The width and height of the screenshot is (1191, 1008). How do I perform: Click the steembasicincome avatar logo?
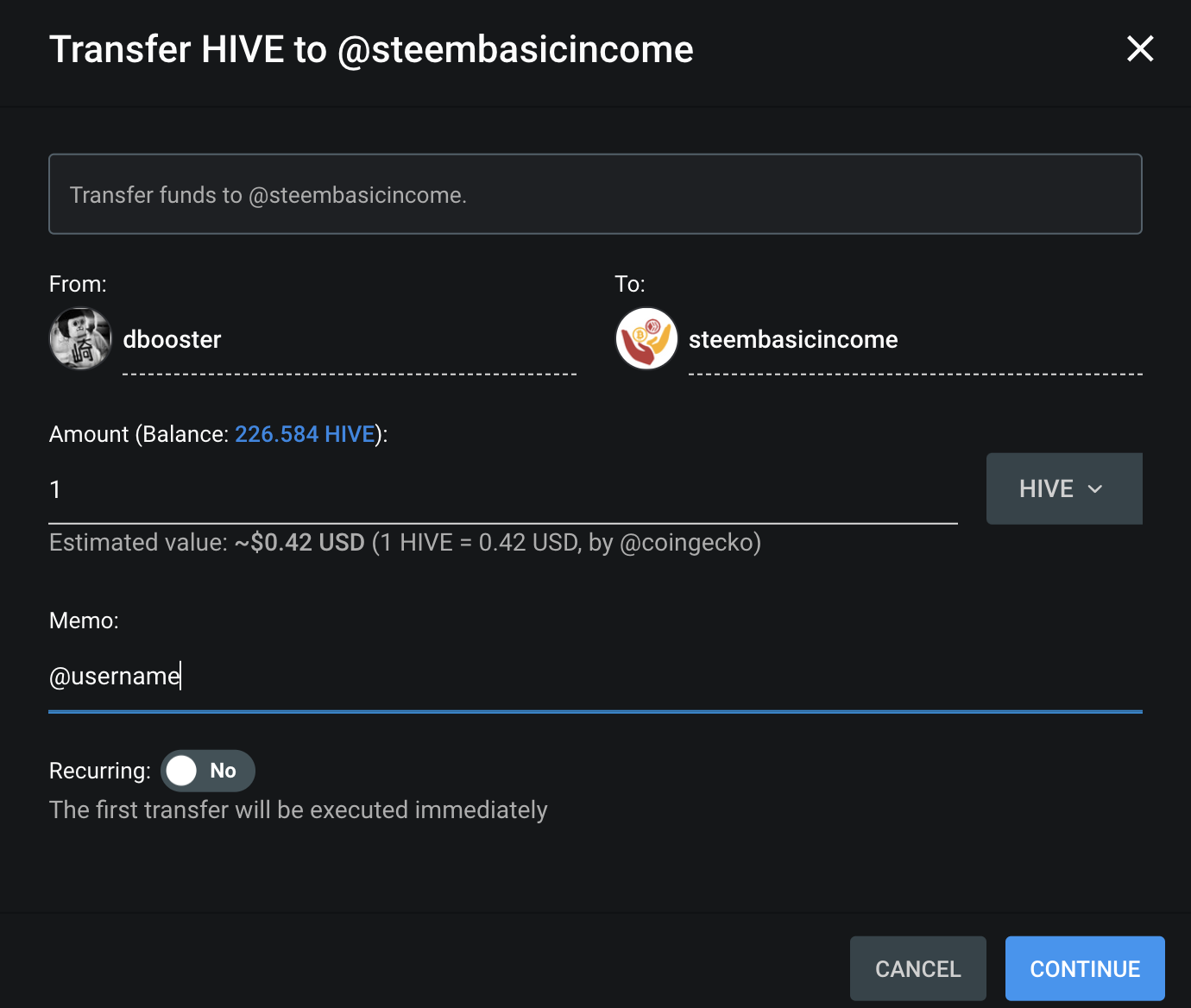(646, 338)
